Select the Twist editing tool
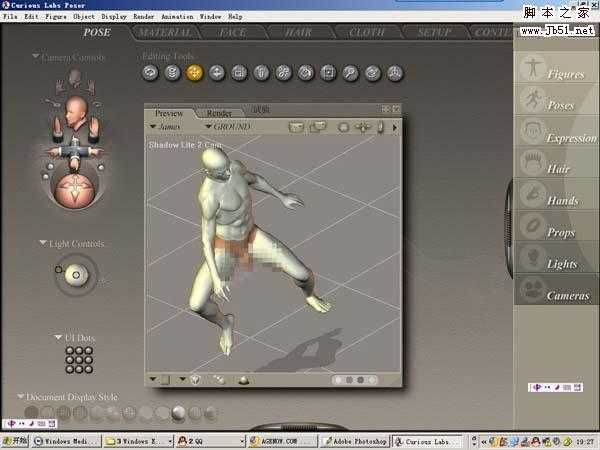The image size is (600, 450). pyautogui.click(x=172, y=72)
